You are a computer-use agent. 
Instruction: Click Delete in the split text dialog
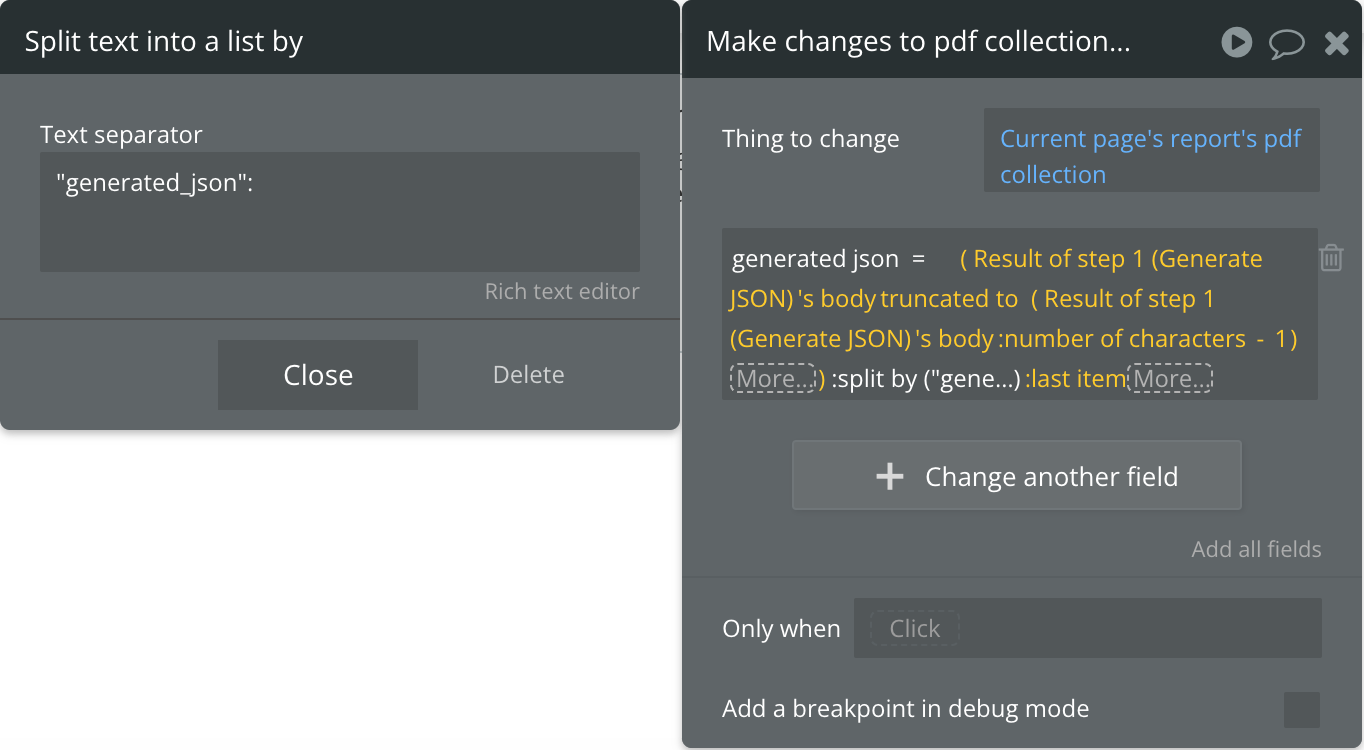[x=528, y=375]
